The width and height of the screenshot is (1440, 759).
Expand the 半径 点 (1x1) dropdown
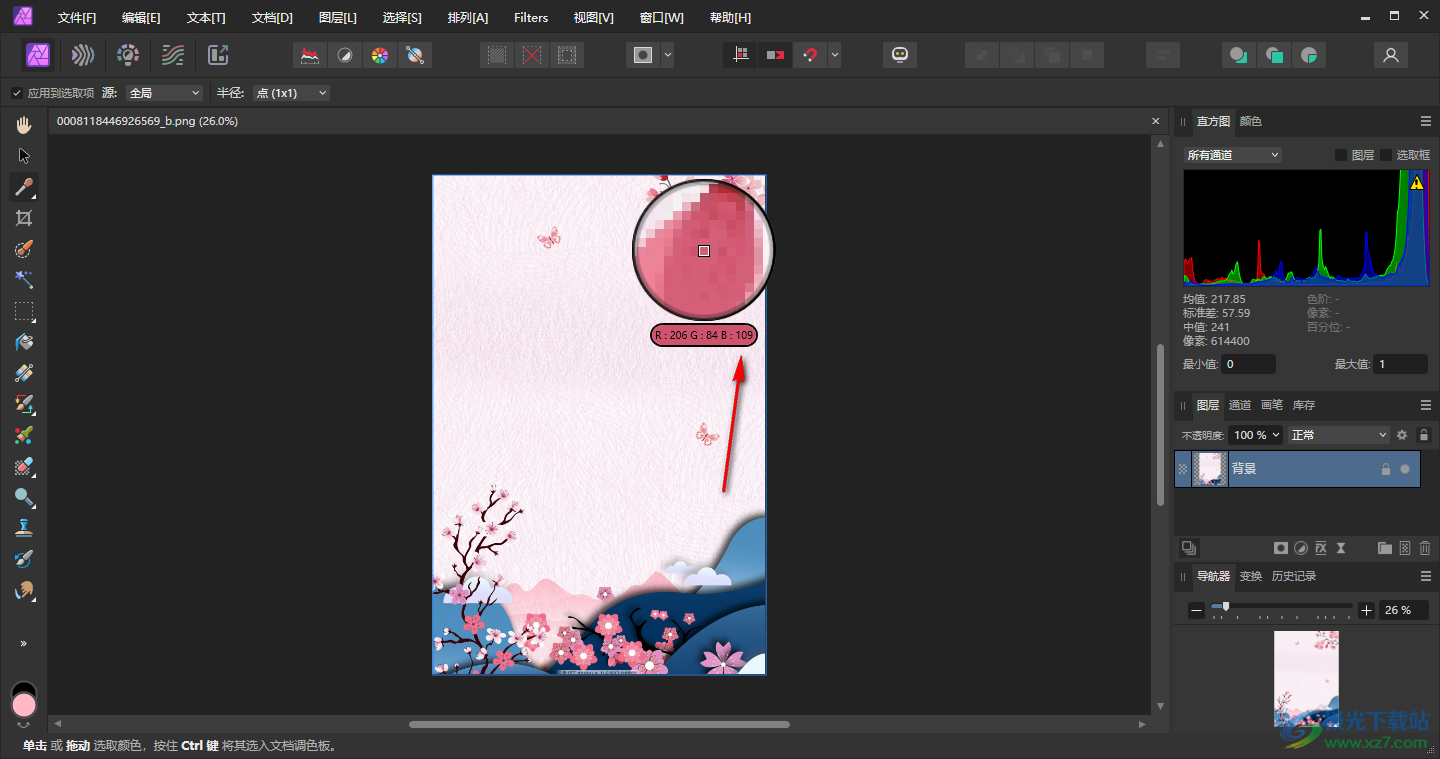pos(291,93)
